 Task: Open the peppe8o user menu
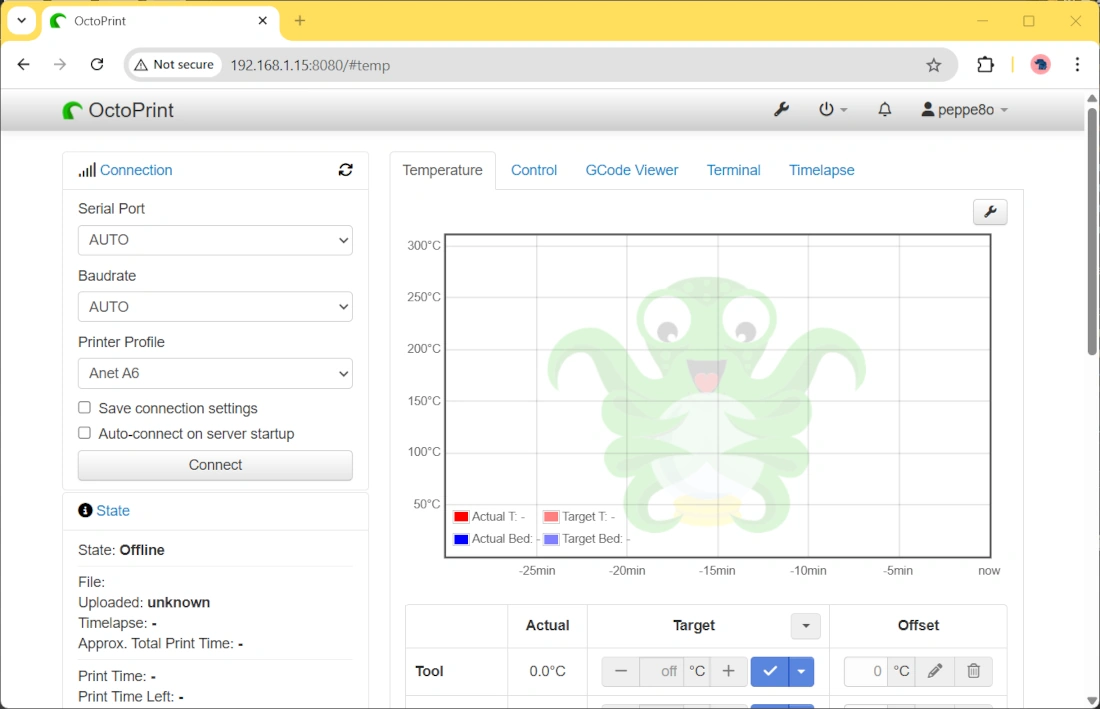click(965, 109)
